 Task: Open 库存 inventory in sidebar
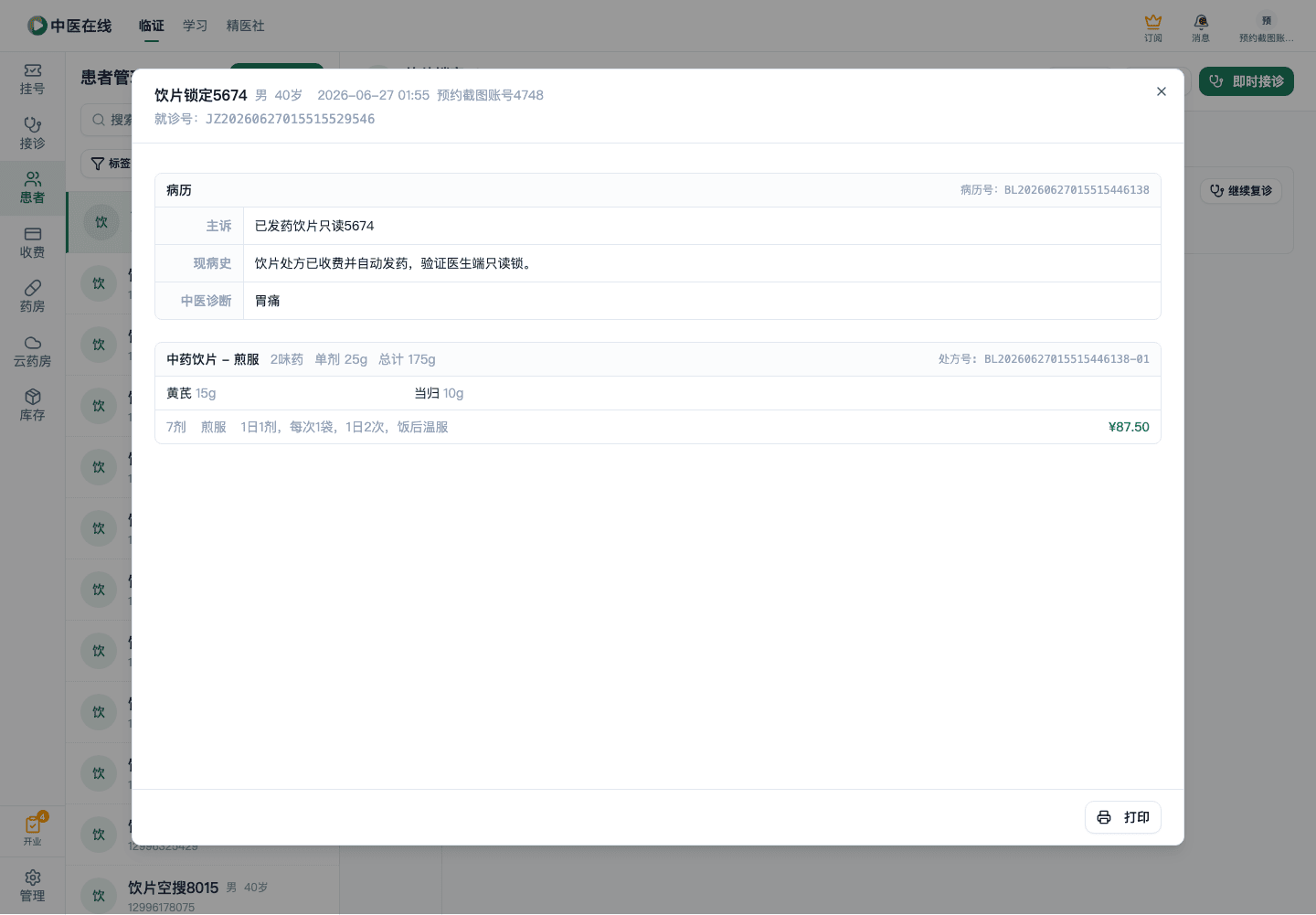[32, 406]
